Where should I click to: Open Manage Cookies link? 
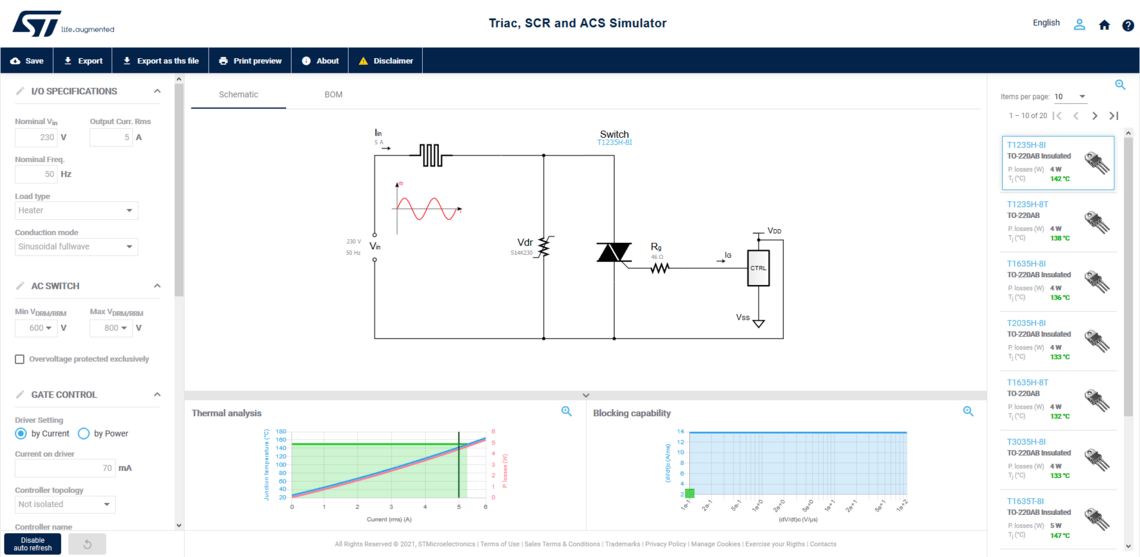(x=715, y=544)
